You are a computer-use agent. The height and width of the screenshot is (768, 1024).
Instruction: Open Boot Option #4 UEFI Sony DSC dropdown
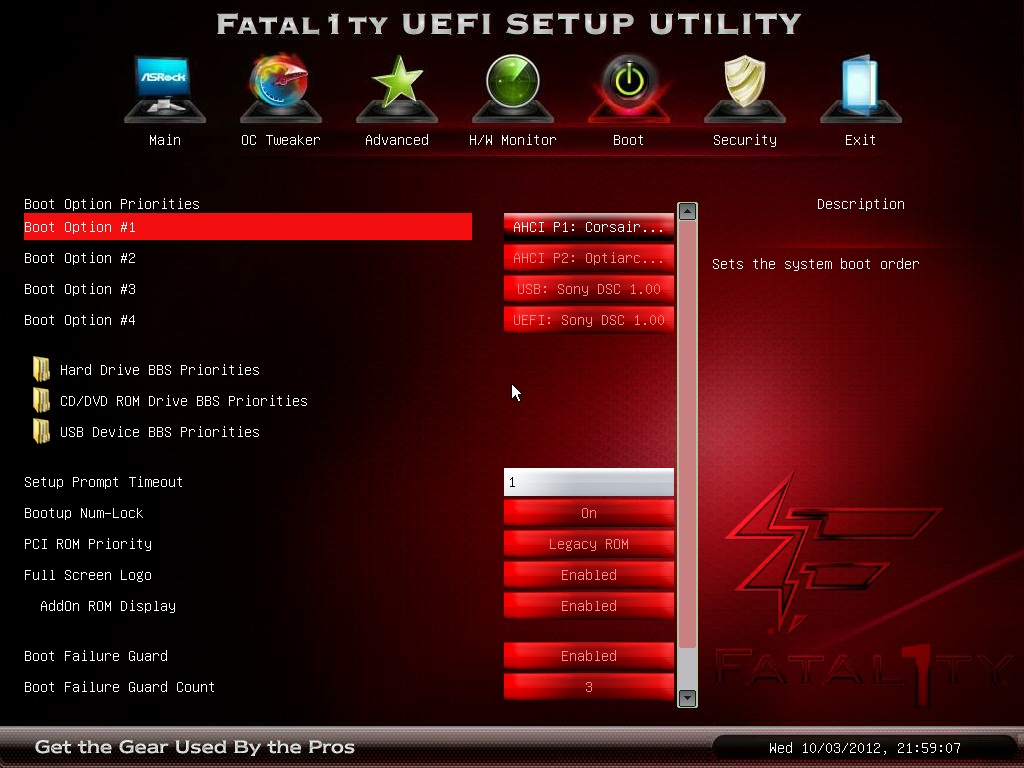click(x=588, y=320)
